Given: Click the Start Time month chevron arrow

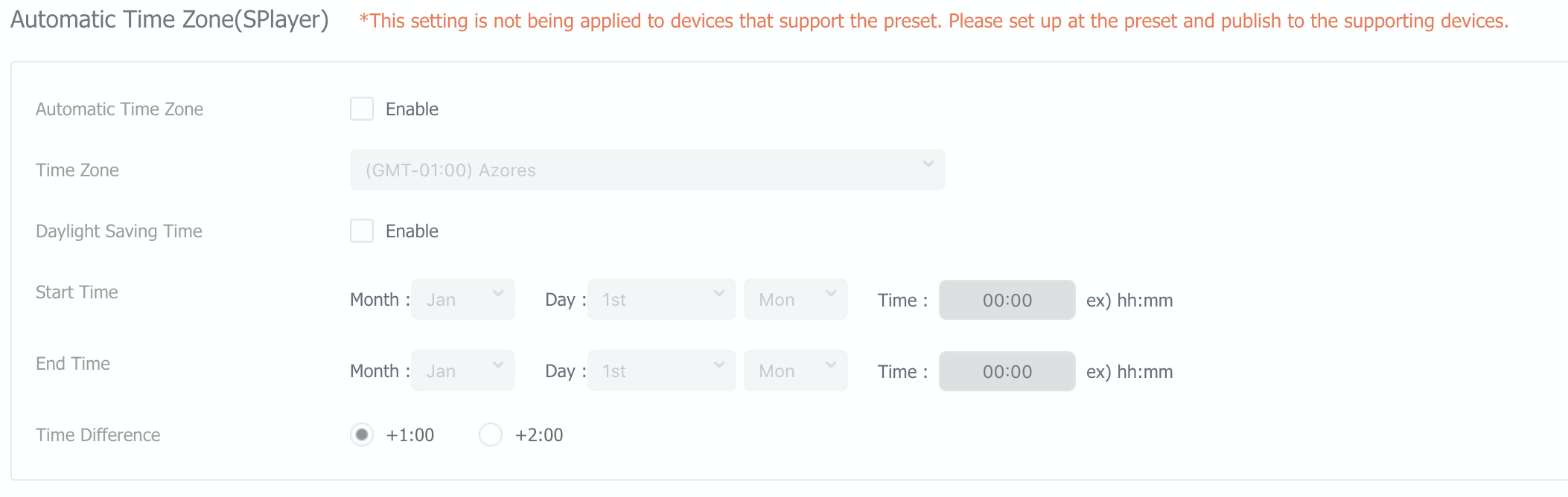Looking at the screenshot, I should (498, 293).
